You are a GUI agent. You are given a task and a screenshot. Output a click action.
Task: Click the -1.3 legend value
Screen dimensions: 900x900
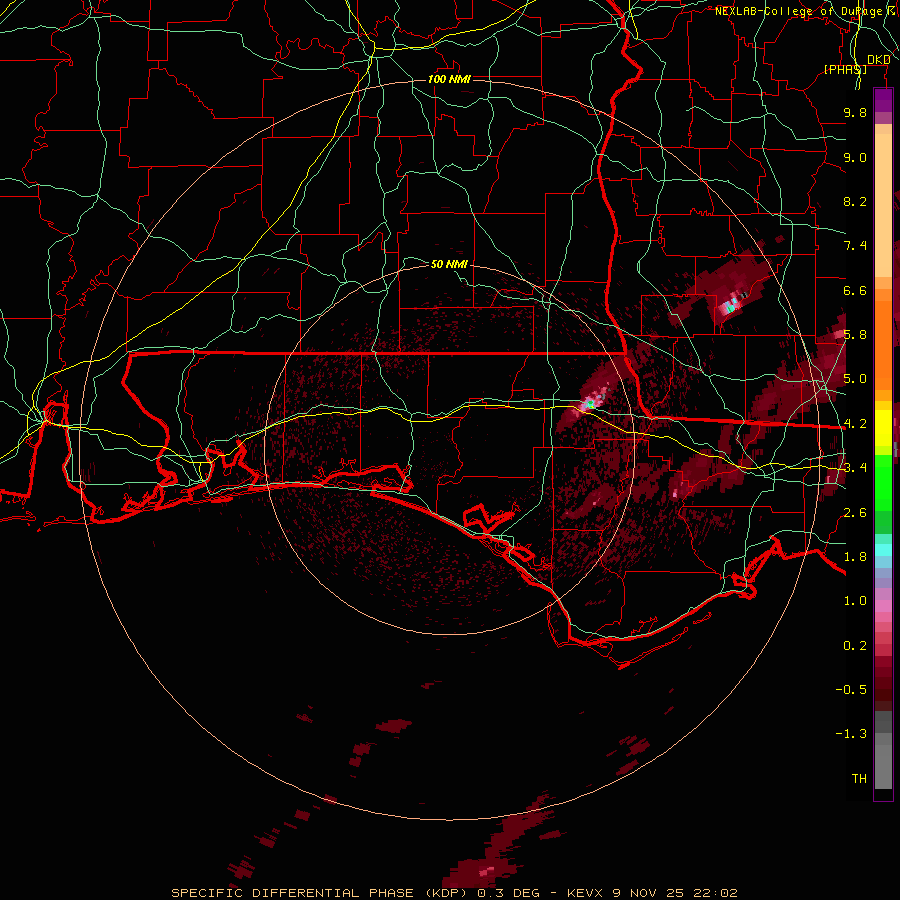(851, 734)
